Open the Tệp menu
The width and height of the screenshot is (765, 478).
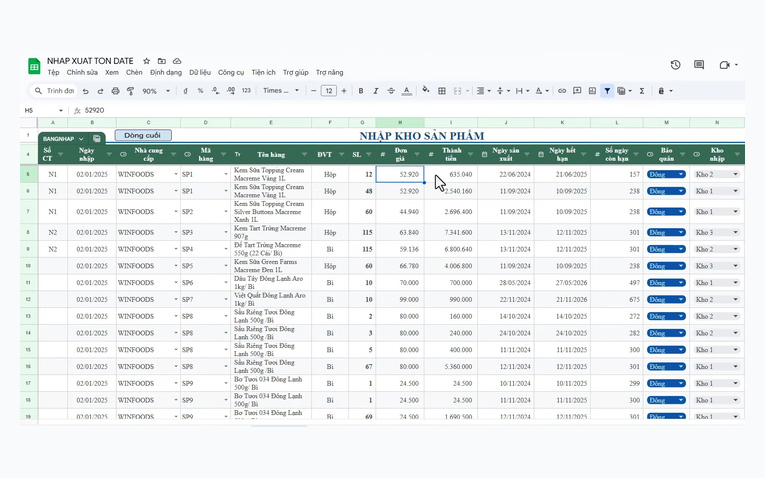pos(53,72)
